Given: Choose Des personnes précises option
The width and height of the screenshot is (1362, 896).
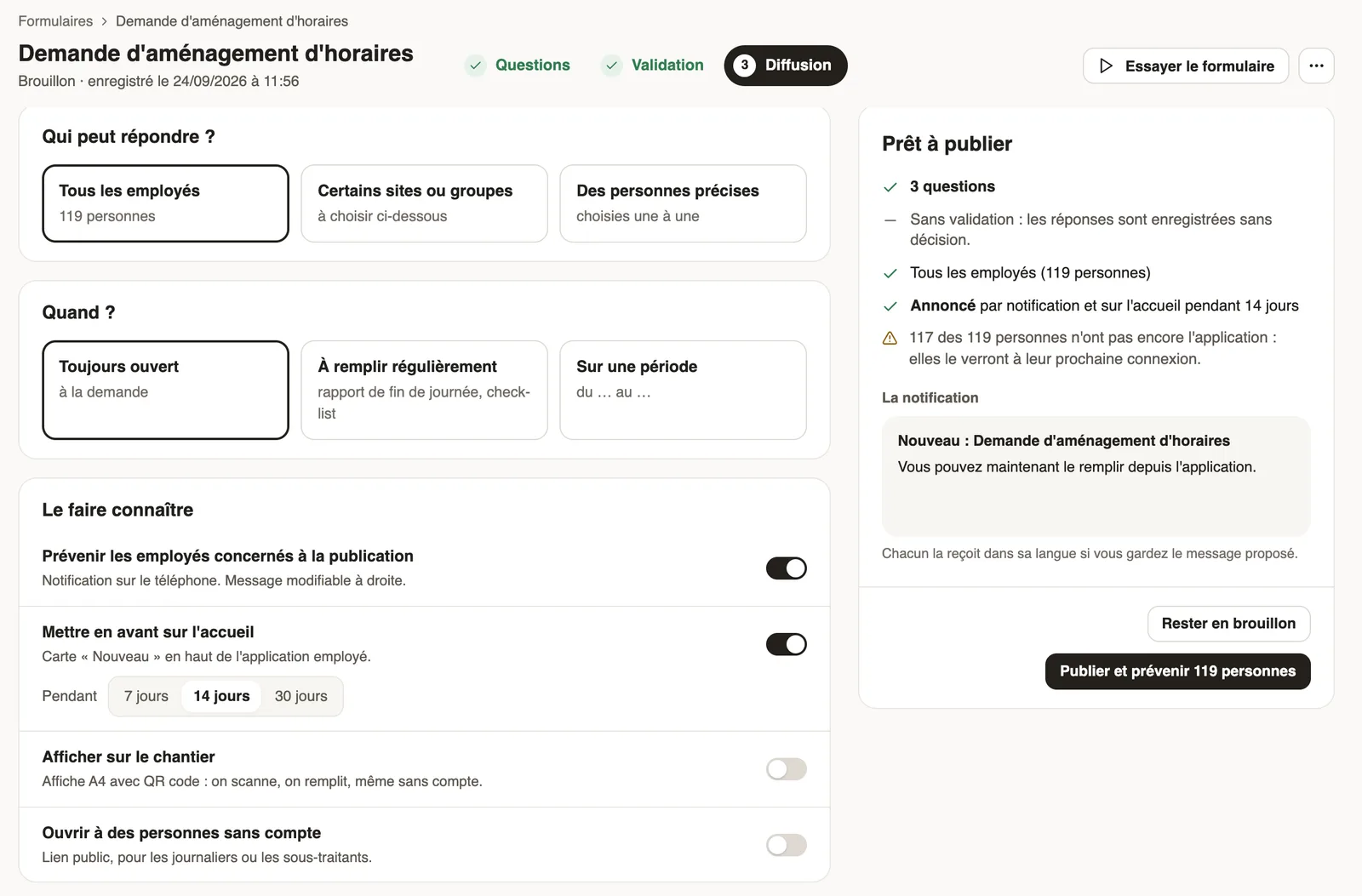Looking at the screenshot, I should (x=683, y=203).
